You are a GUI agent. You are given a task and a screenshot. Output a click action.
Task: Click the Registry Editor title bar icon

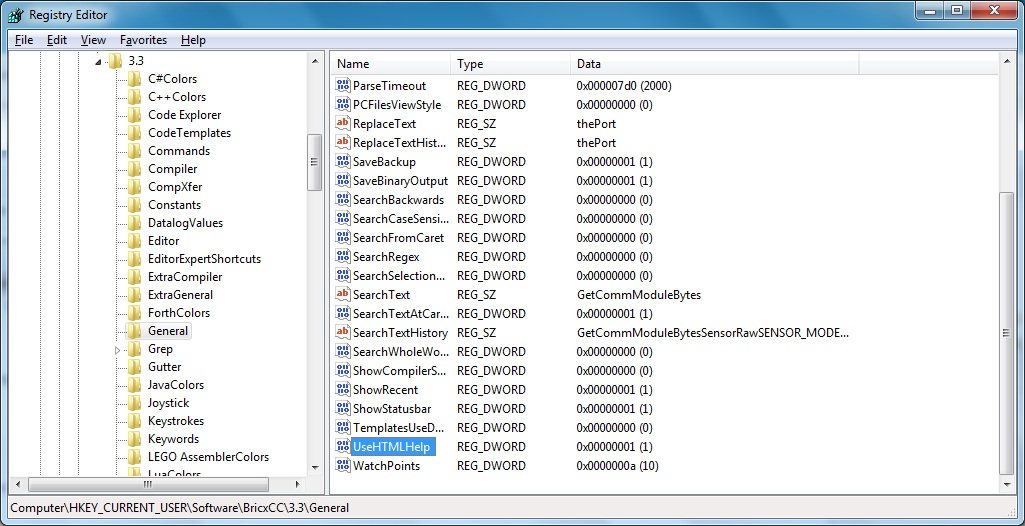click(16, 15)
